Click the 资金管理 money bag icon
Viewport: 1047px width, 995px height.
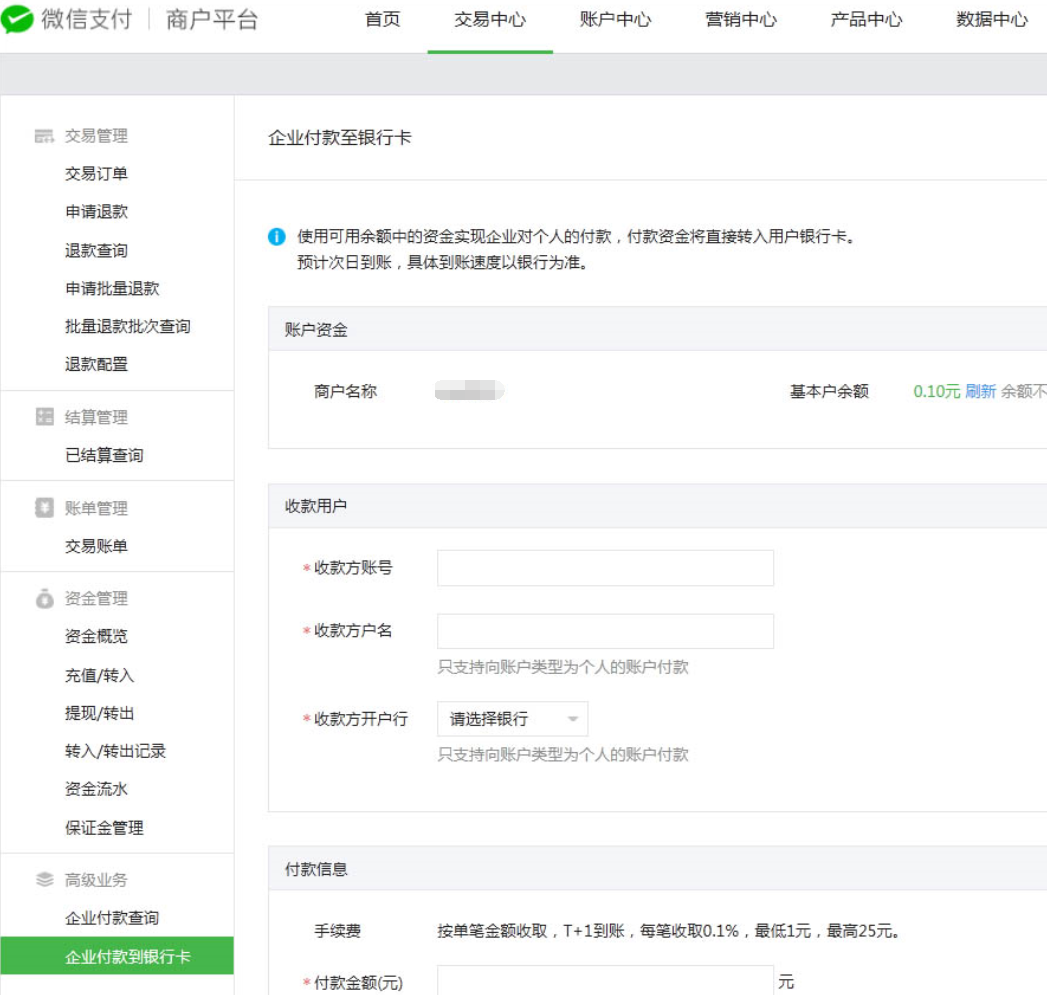pos(44,598)
